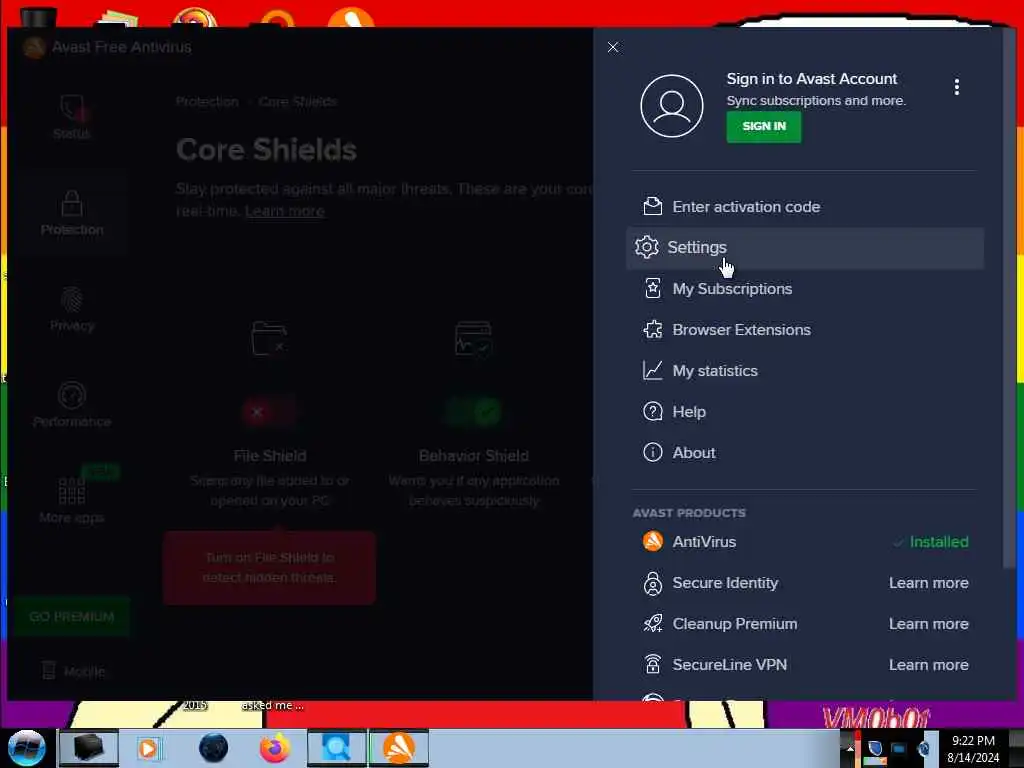Click Sign in to Avast Account heading

coord(812,79)
